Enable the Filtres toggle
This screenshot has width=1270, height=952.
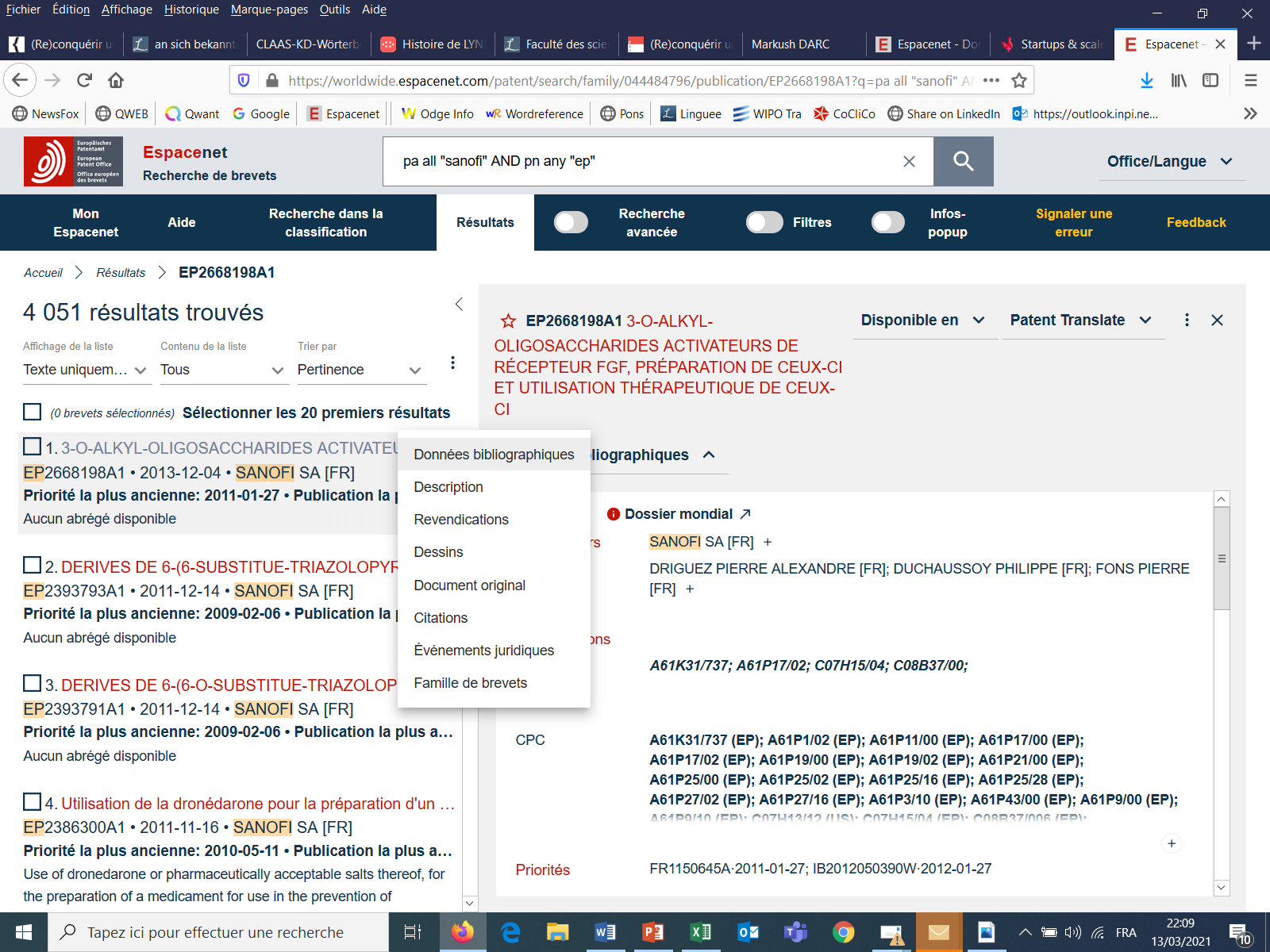pyautogui.click(x=764, y=222)
